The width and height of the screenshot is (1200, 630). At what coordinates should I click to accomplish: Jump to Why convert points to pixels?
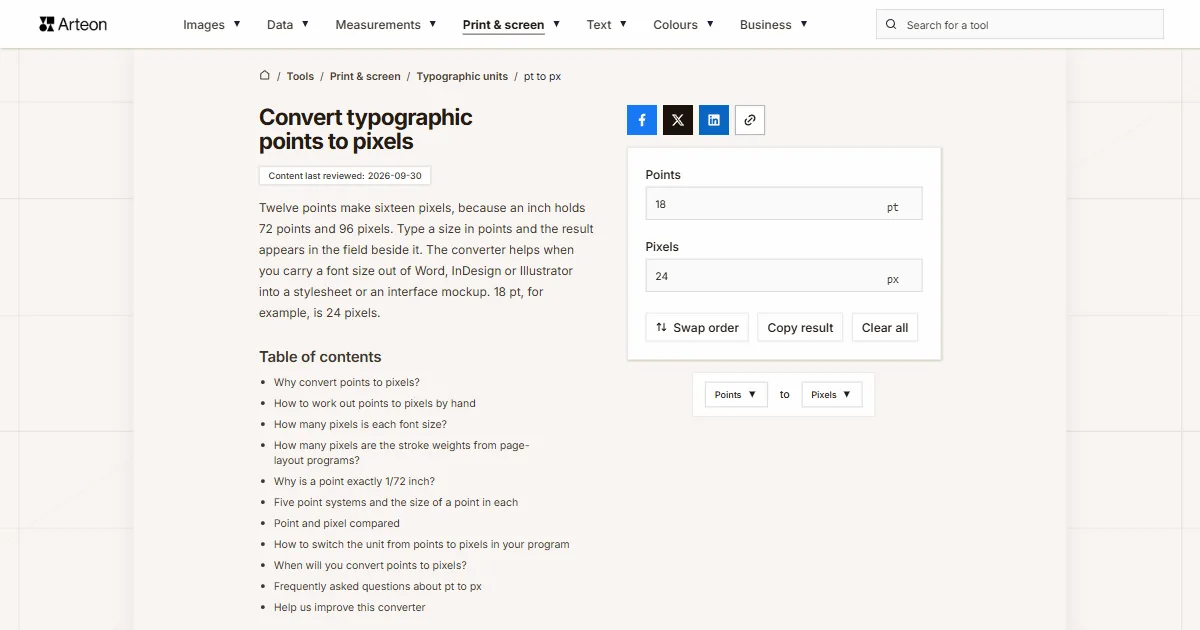coord(347,382)
